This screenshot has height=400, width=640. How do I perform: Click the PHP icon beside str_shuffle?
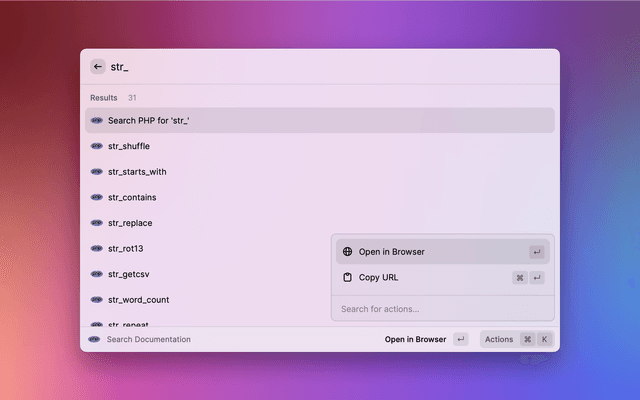point(97,146)
